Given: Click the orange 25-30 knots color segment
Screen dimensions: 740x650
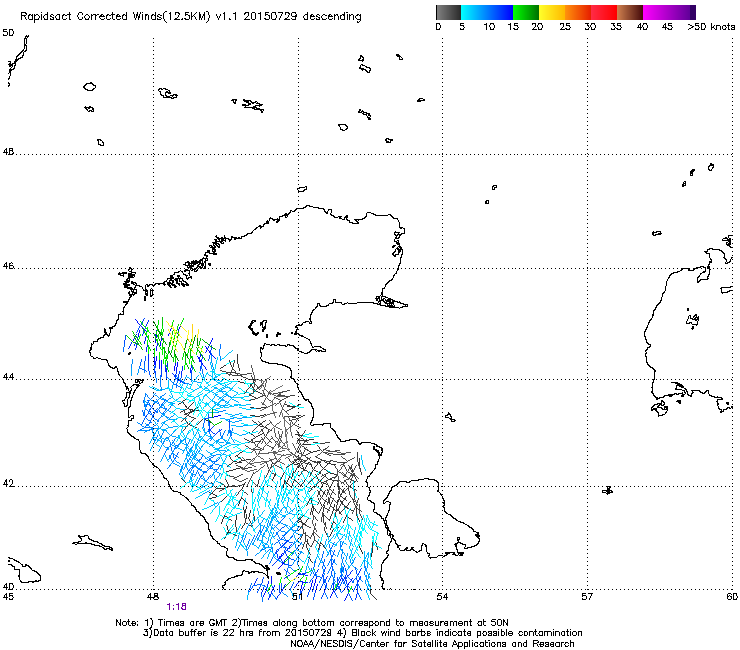Looking at the screenshot, I should (578, 12).
